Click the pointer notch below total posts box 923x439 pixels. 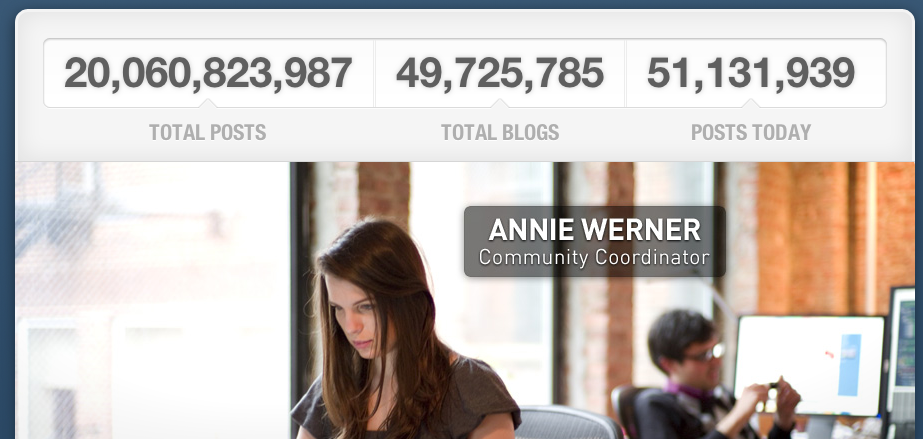(x=207, y=104)
